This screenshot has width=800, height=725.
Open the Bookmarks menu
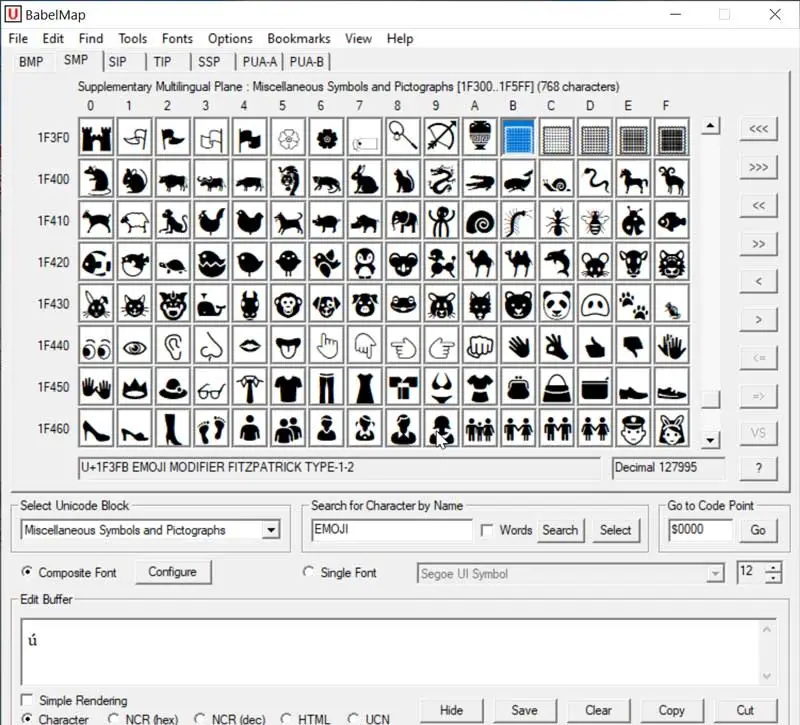298,38
